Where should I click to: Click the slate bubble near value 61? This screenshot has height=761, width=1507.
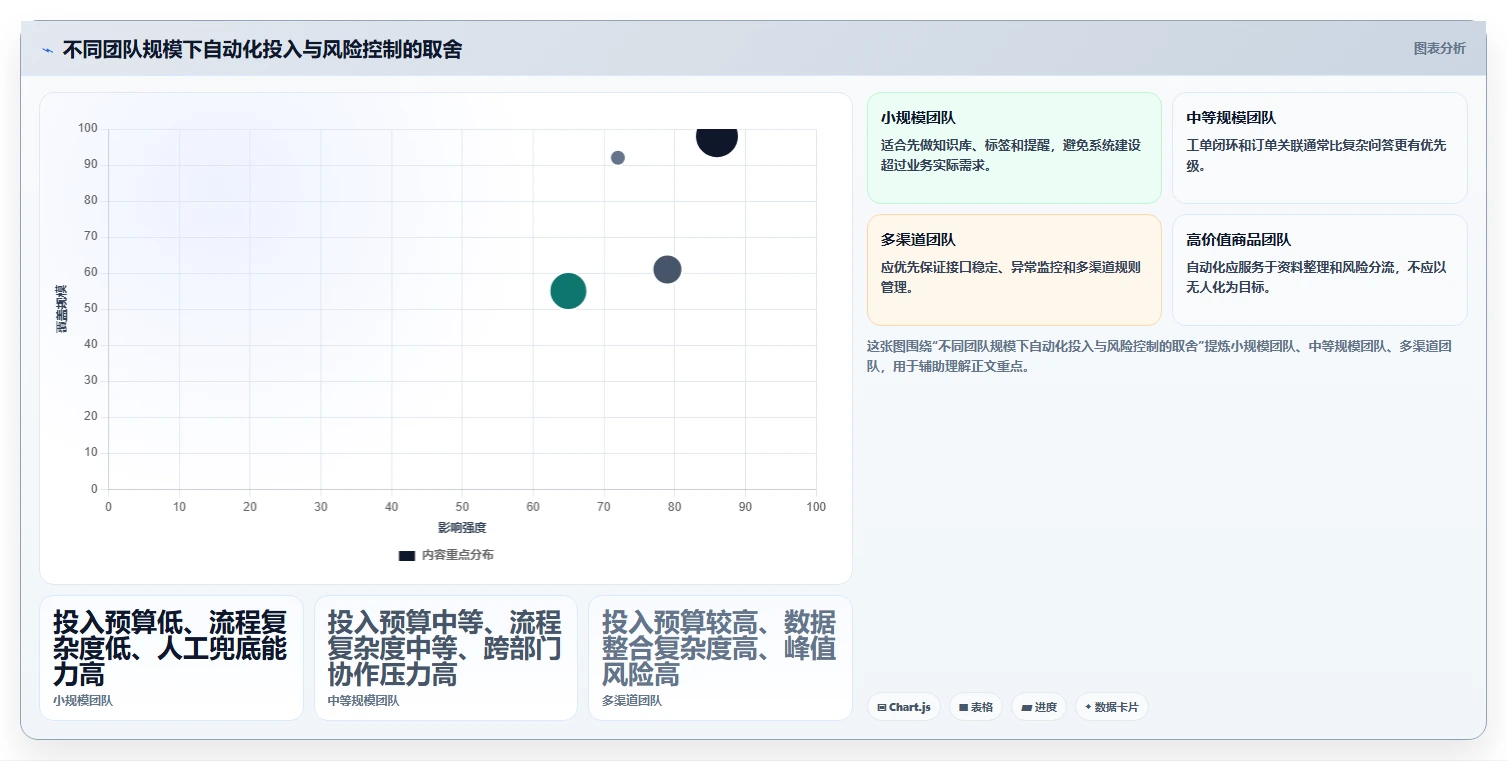[667, 269]
